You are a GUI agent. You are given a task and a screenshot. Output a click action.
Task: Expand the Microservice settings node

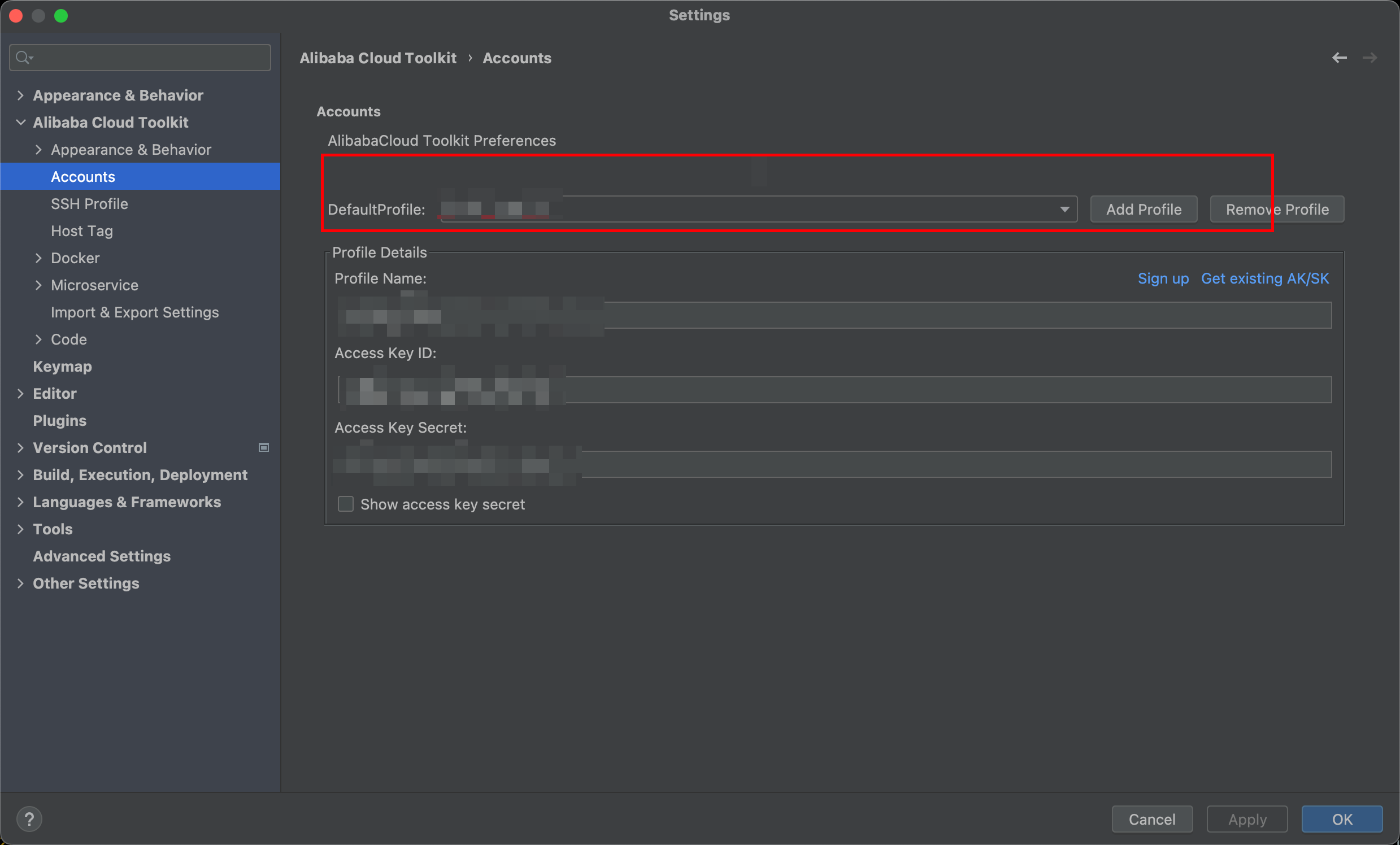coord(38,285)
